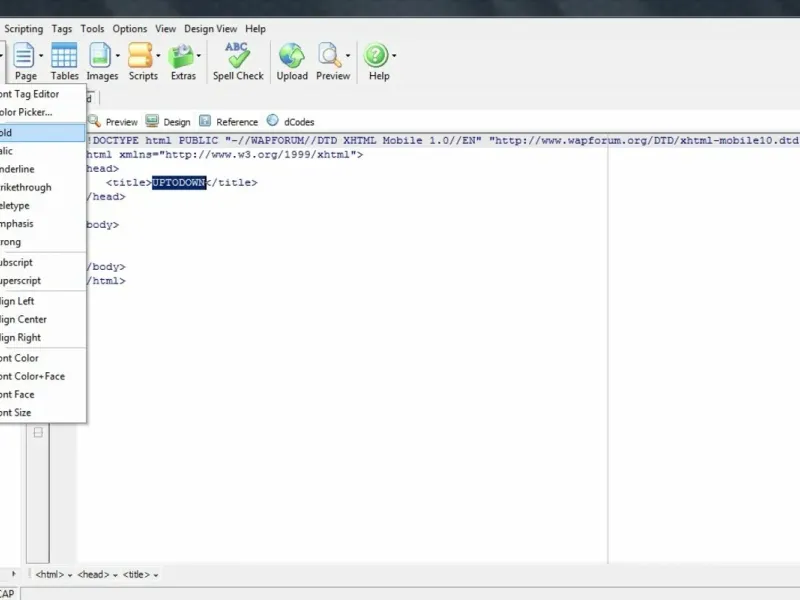This screenshot has height=600, width=800.
Task: Expand the Scripts dropdown arrow
Action: pyautogui.click(x=158, y=56)
